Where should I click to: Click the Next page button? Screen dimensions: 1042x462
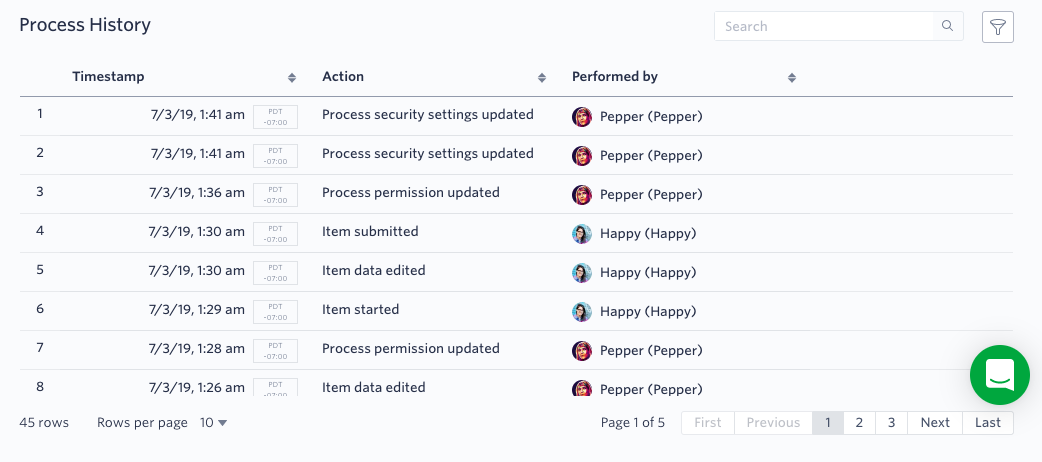935,423
